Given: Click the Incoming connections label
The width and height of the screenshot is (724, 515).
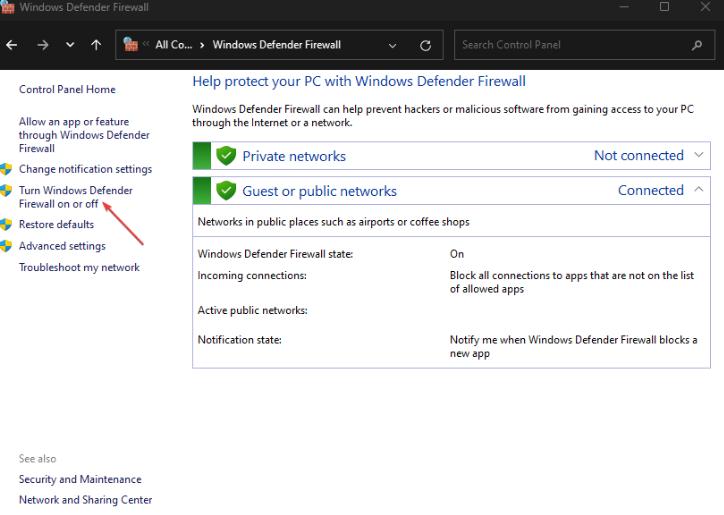Looking at the screenshot, I should pyautogui.click(x=252, y=276).
